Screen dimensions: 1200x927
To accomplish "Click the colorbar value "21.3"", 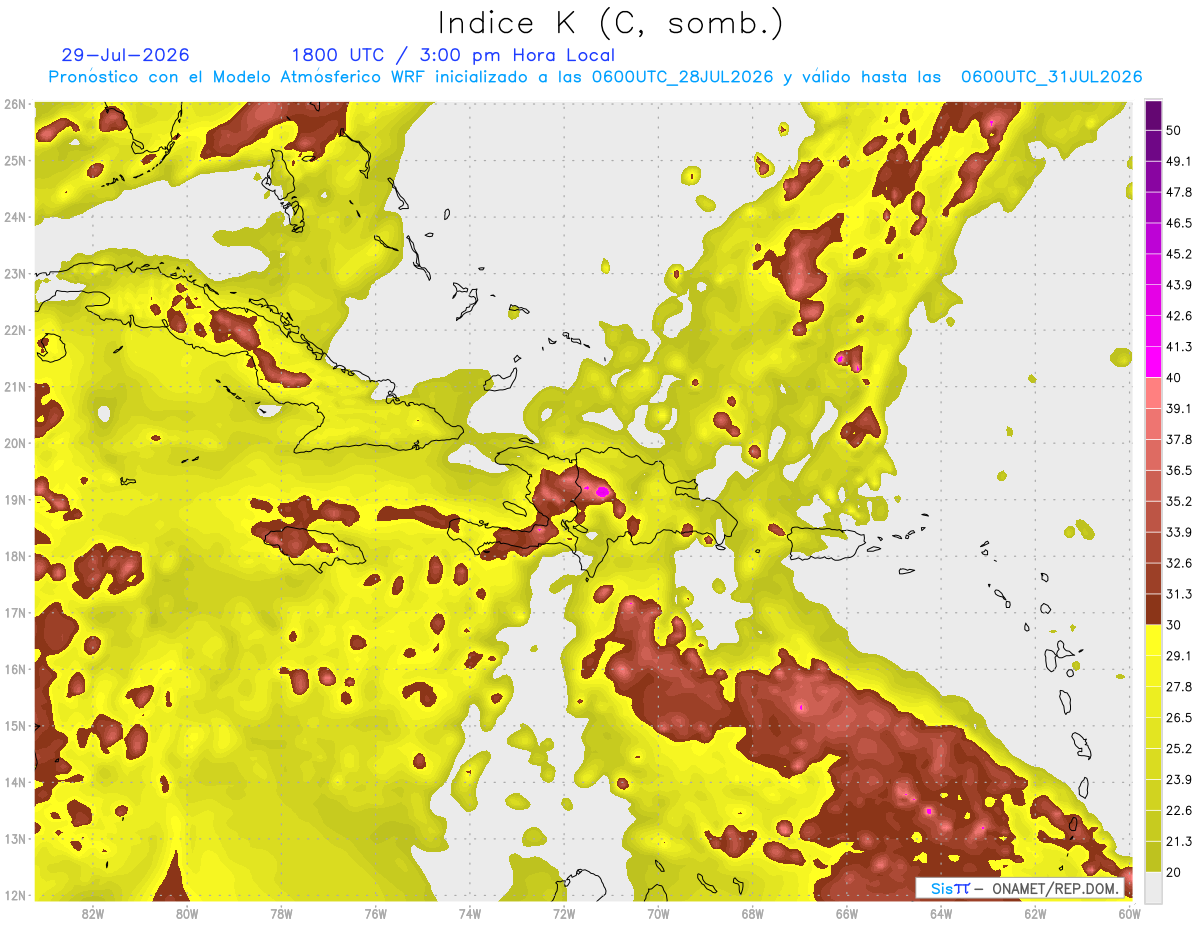I will click(1179, 841).
